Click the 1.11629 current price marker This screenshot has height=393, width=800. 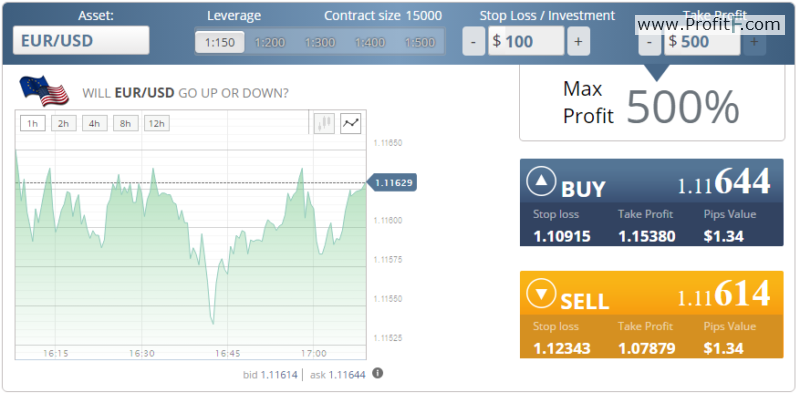point(391,182)
